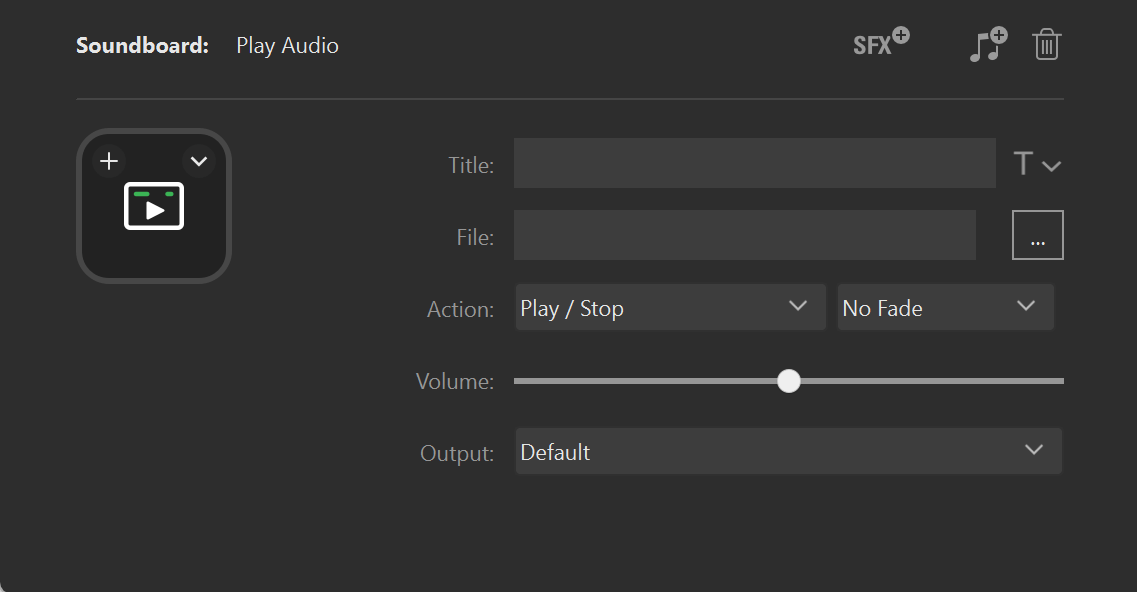Viewport: 1137px width, 592px height.
Task: Open the Action dropdown showing Play / Stop
Action: [669, 307]
